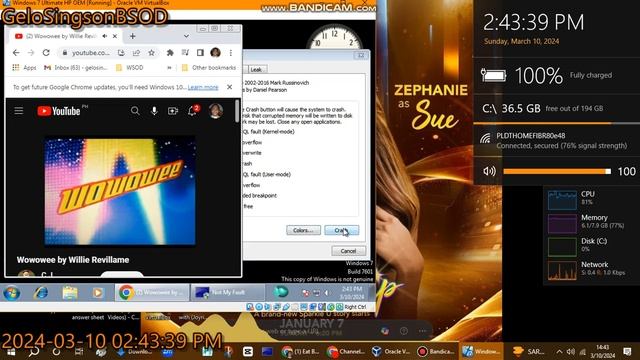Screen dimensions: 640x360
Task: Bookmark the page with the star icon
Action: [x=151, y=53]
